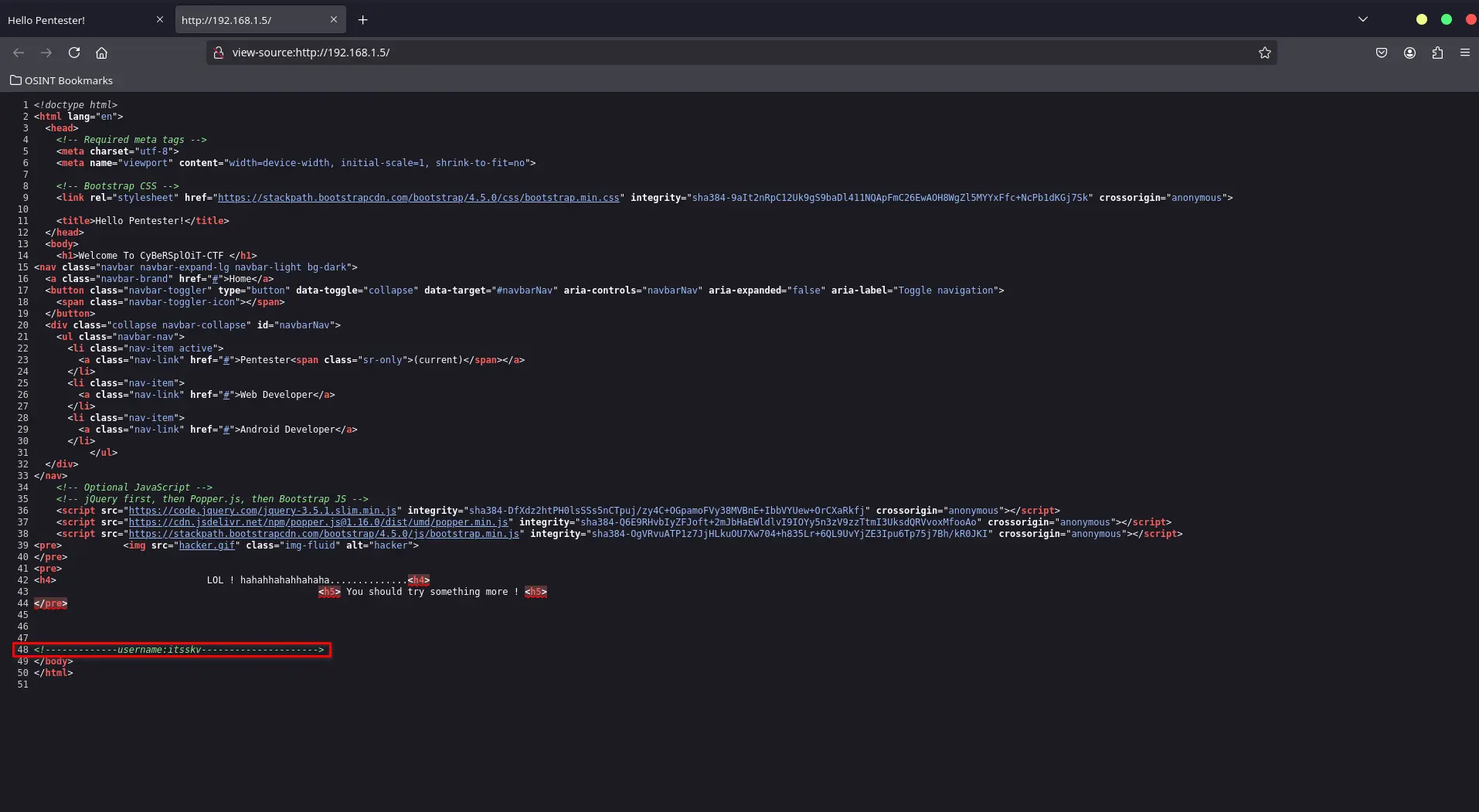
Task: Go forward to the next page
Action: [x=46, y=53]
